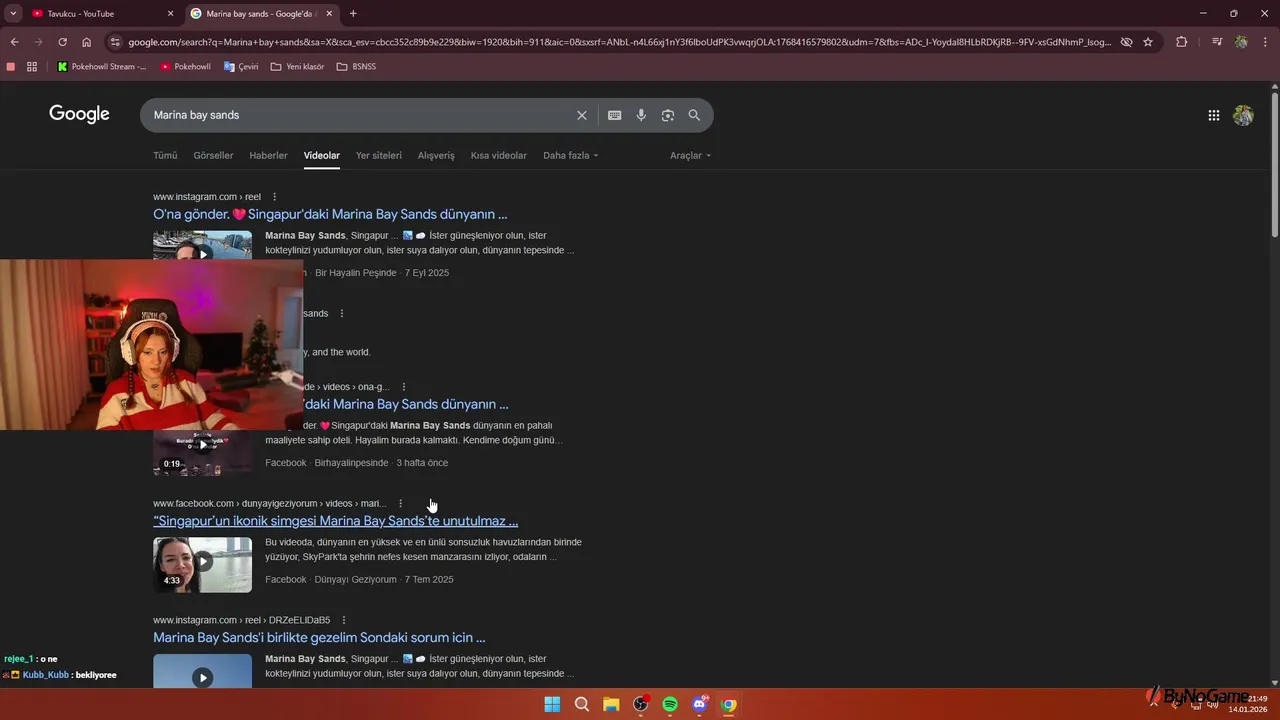1280x720 pixels.
Task: Open the Windows Start menu
Action: (552, 705)
